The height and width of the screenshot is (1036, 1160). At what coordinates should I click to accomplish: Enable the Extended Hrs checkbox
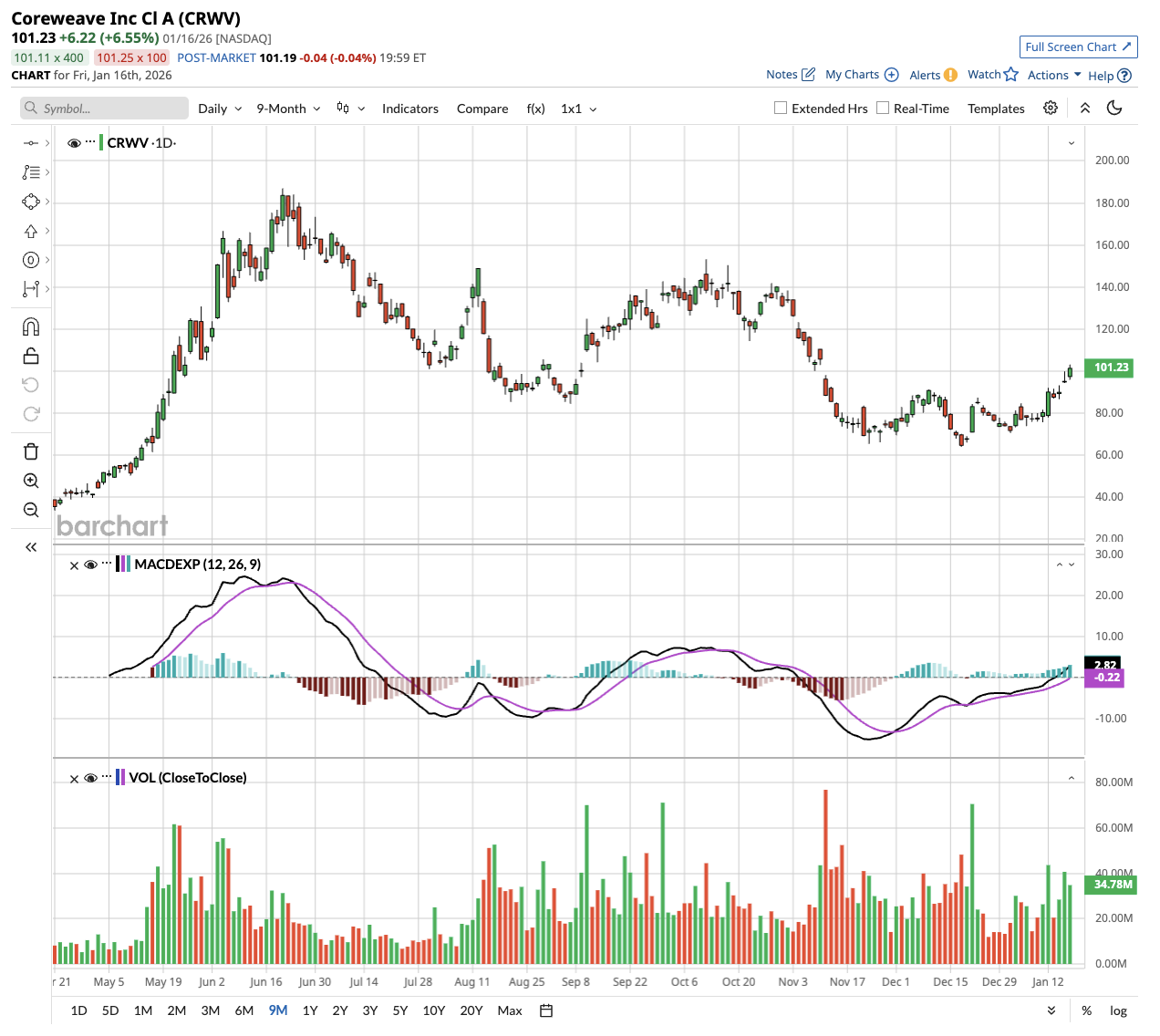pyautogui.click(x=781, y=108)
